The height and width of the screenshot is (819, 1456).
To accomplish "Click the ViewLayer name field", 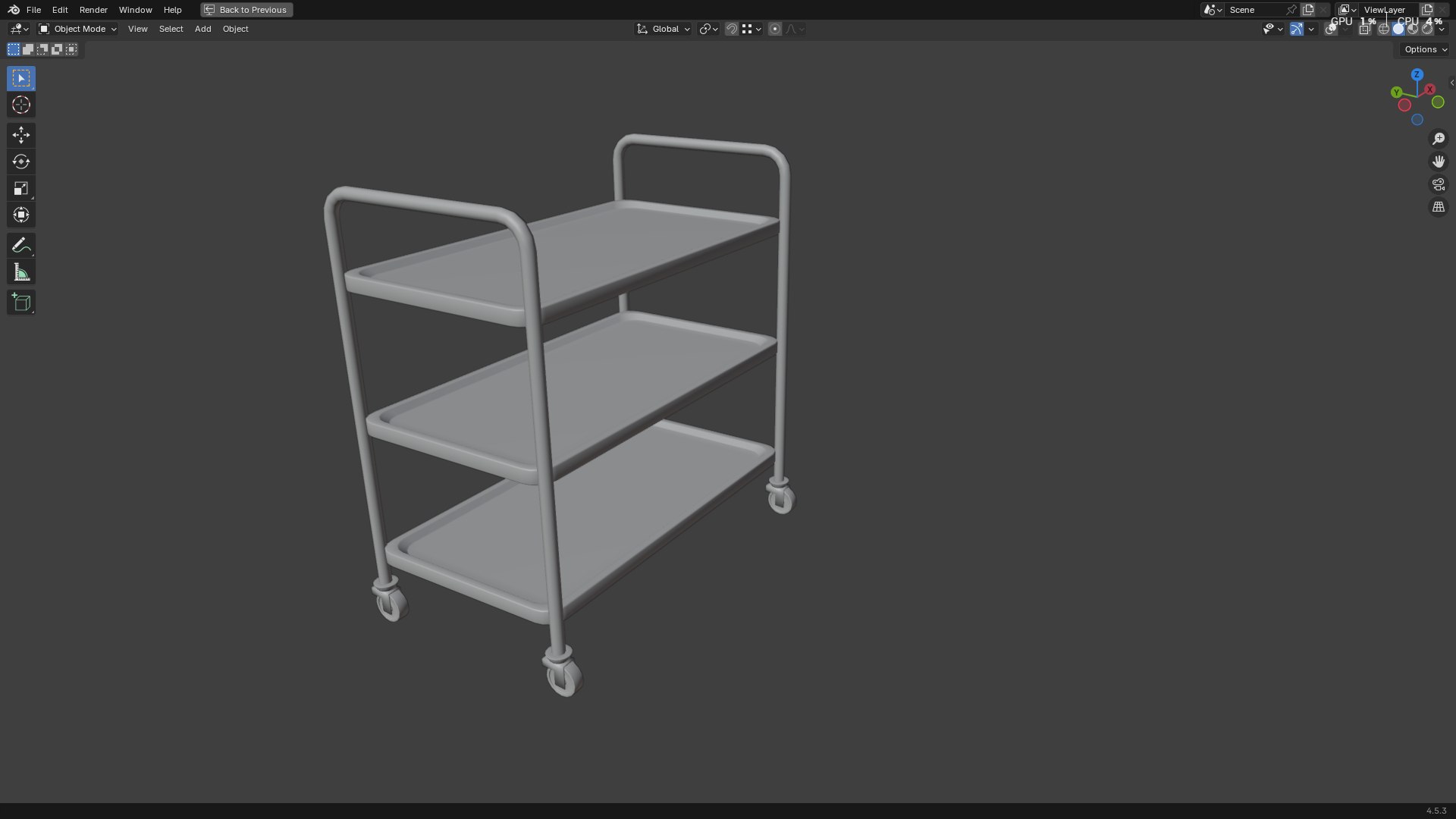I will 1388,10.
